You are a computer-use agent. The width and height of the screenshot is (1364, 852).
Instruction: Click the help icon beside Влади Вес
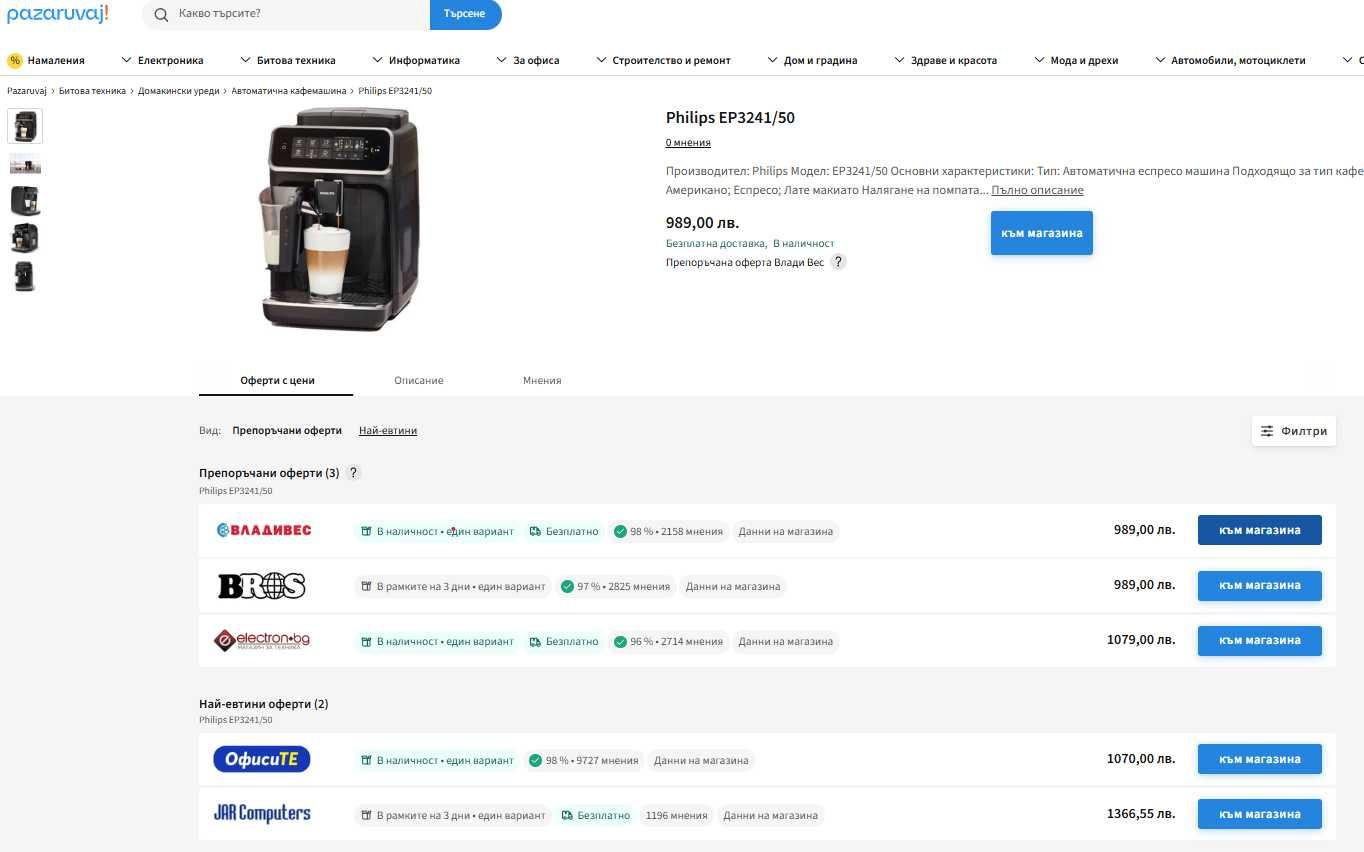[839, 262]
